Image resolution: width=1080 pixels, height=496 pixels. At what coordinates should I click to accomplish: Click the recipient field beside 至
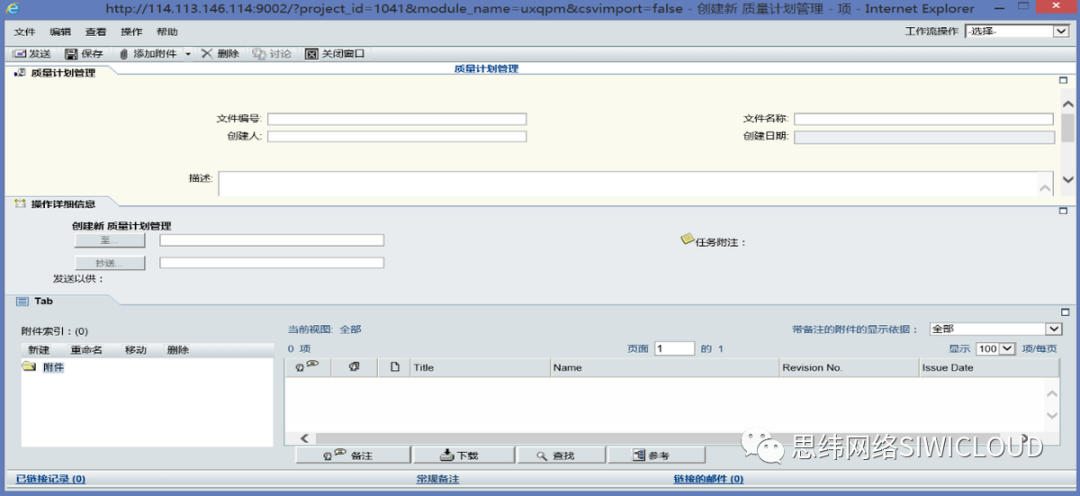coord(272,240)
